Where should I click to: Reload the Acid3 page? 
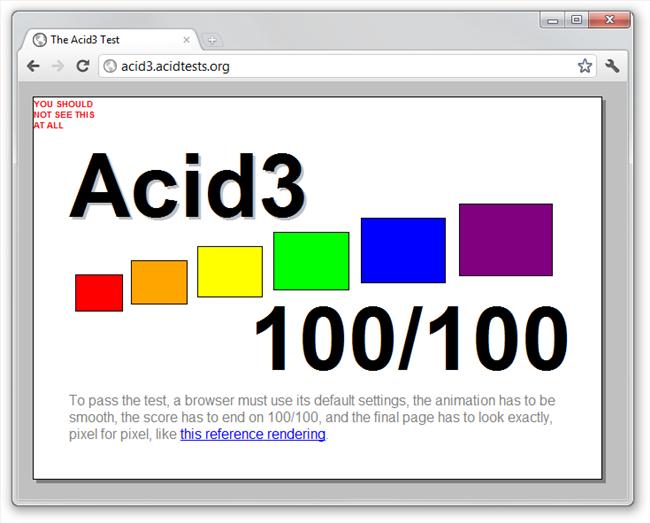pyautogui.click(x=83, y=66)
